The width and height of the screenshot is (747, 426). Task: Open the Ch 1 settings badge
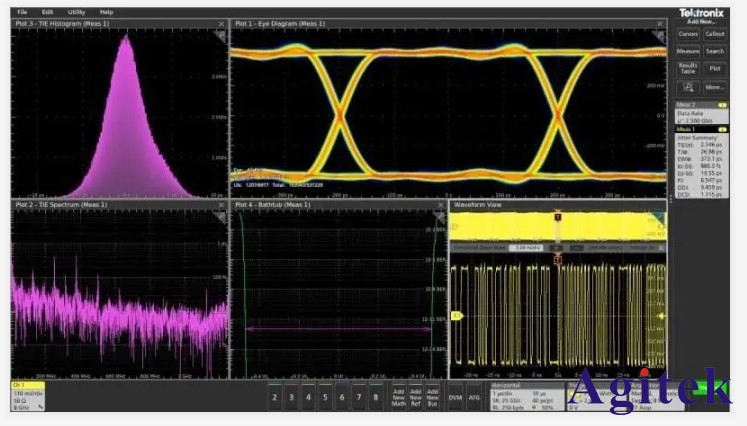(28, 395)
